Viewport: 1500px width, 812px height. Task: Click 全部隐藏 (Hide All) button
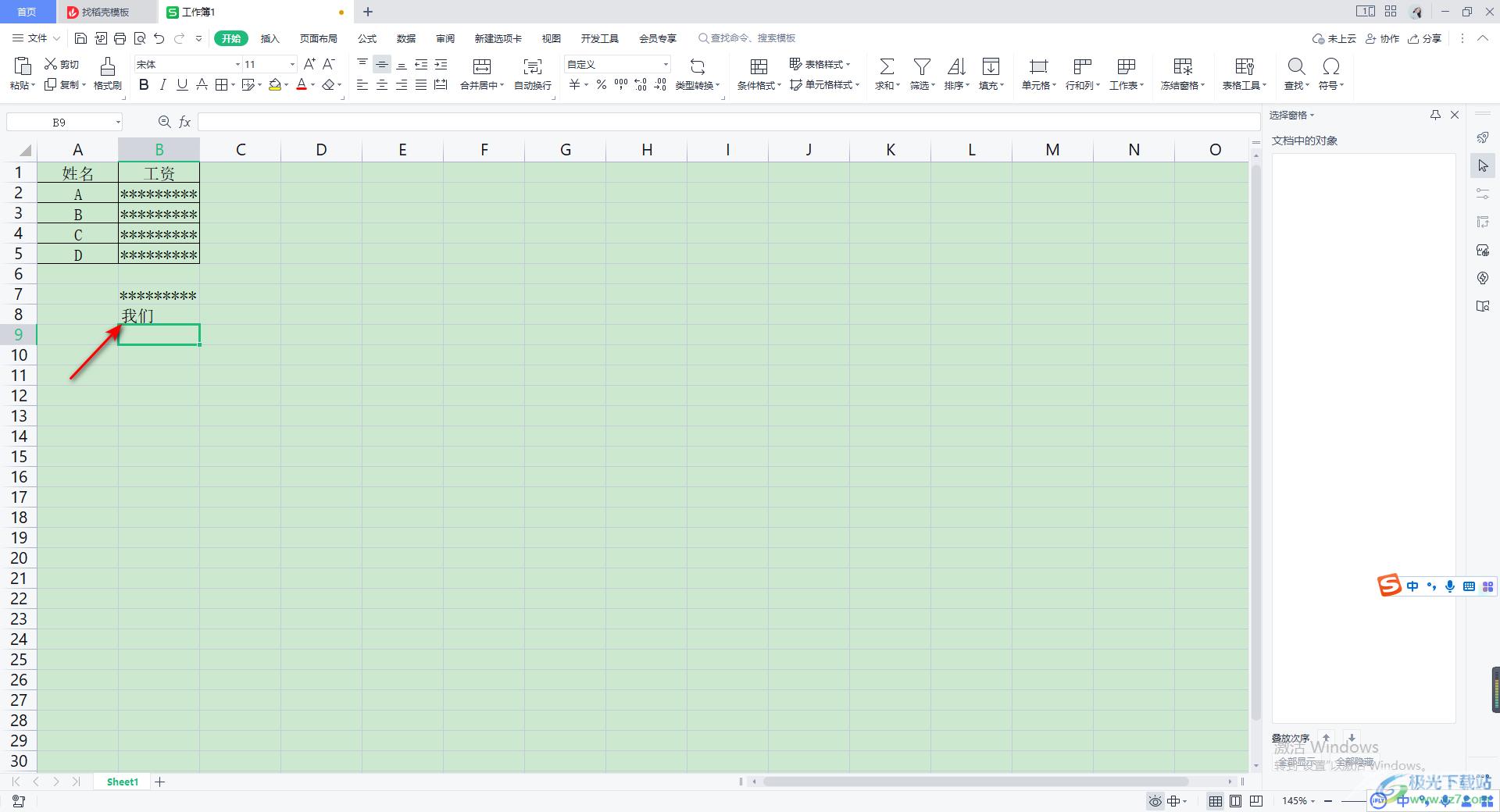[1354, 761]
